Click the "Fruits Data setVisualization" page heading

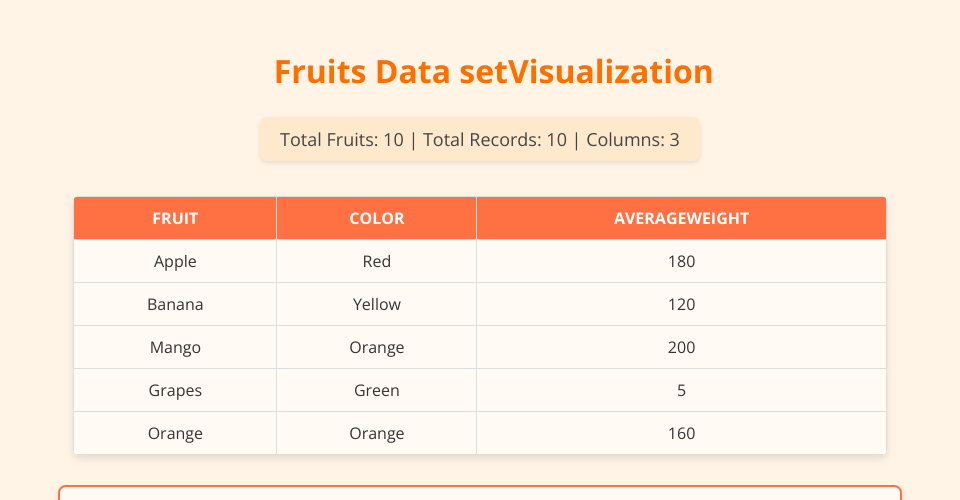point(493,72)
